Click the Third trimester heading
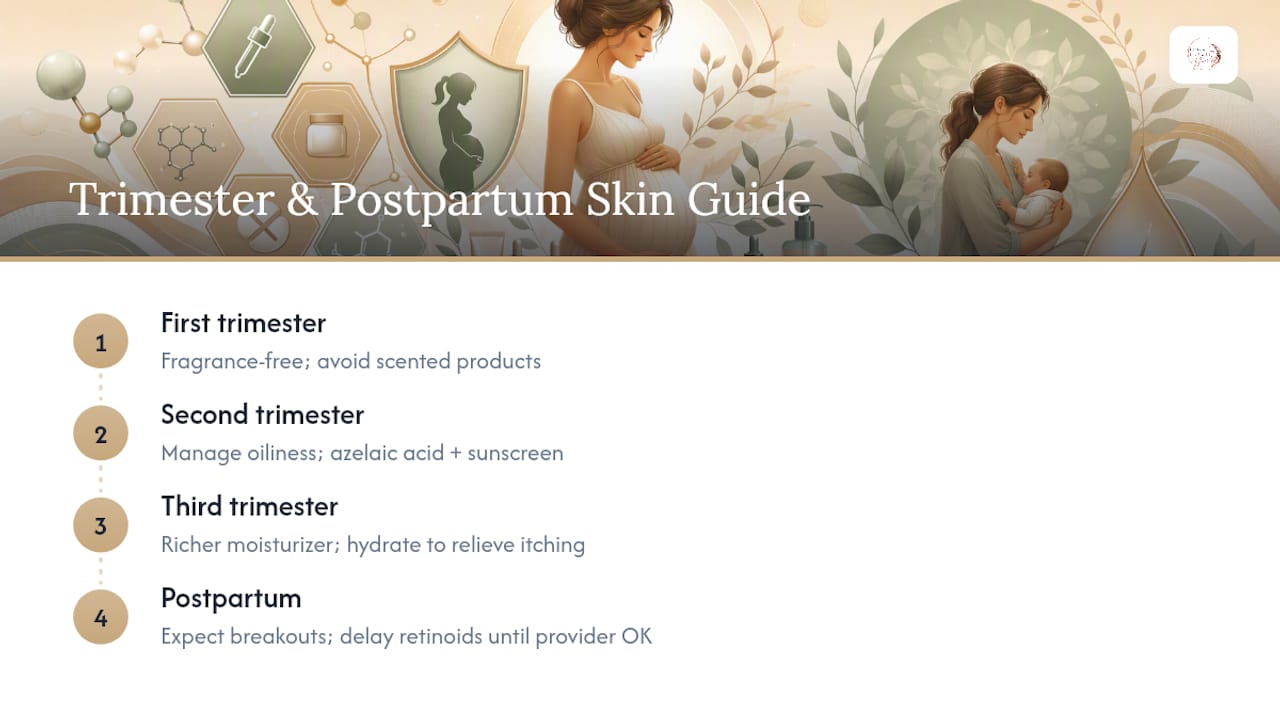Image resolution: width=1280 pixels, height=720 pixels. [249, 507]
